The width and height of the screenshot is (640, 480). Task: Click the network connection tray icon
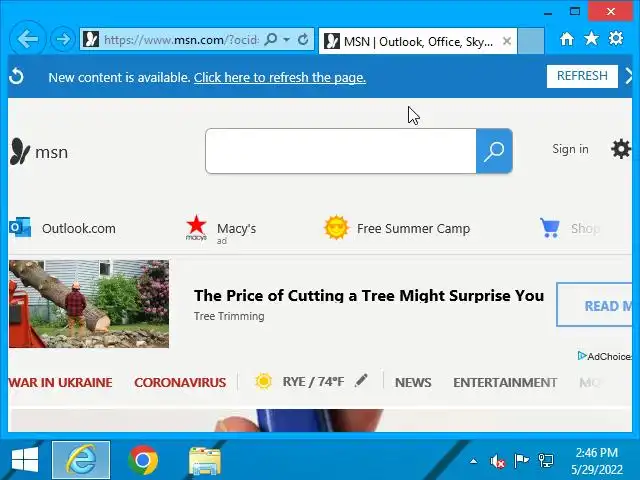click(545, 460)
